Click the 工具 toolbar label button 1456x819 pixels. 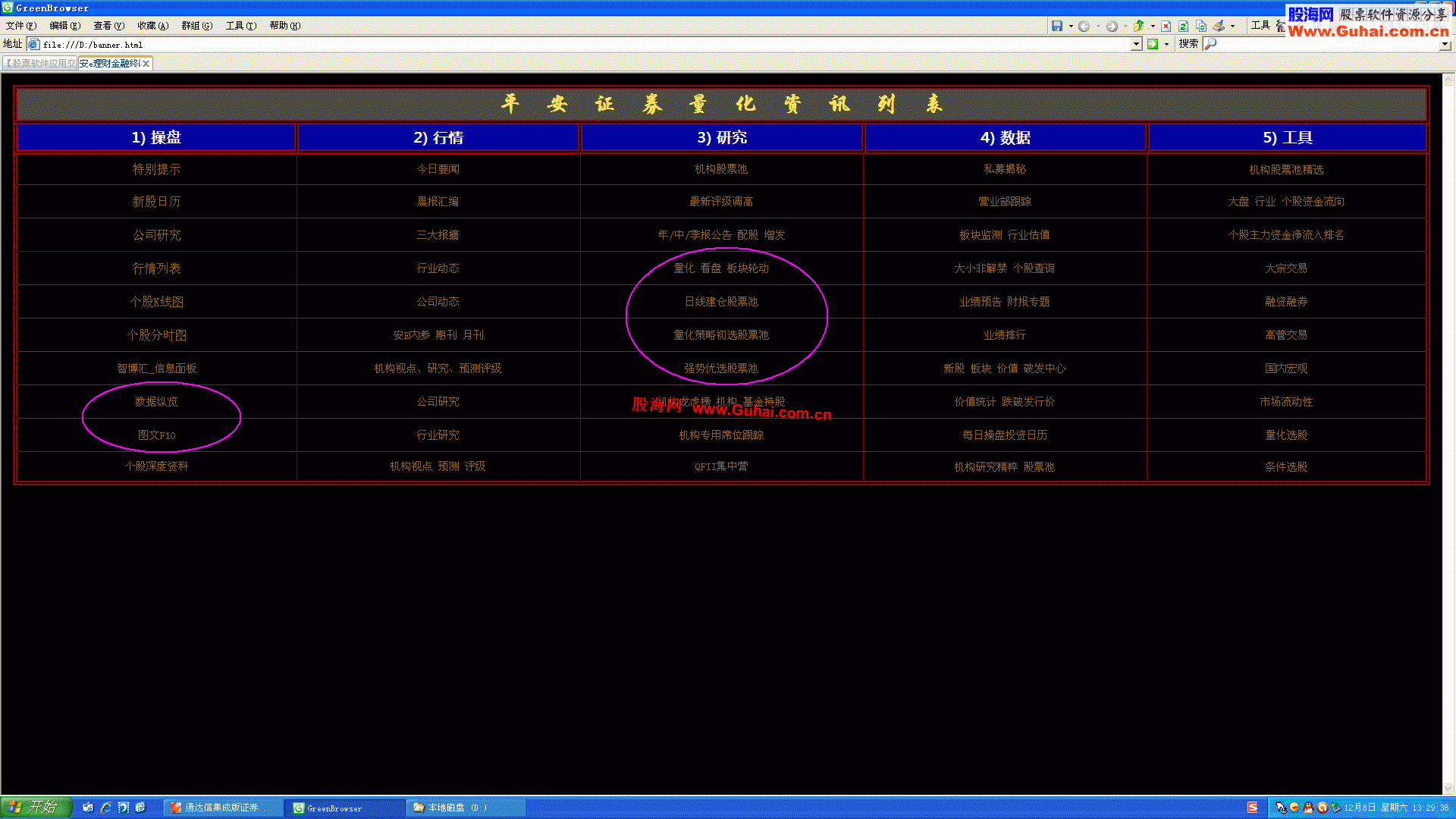(x=1260, y=25)
